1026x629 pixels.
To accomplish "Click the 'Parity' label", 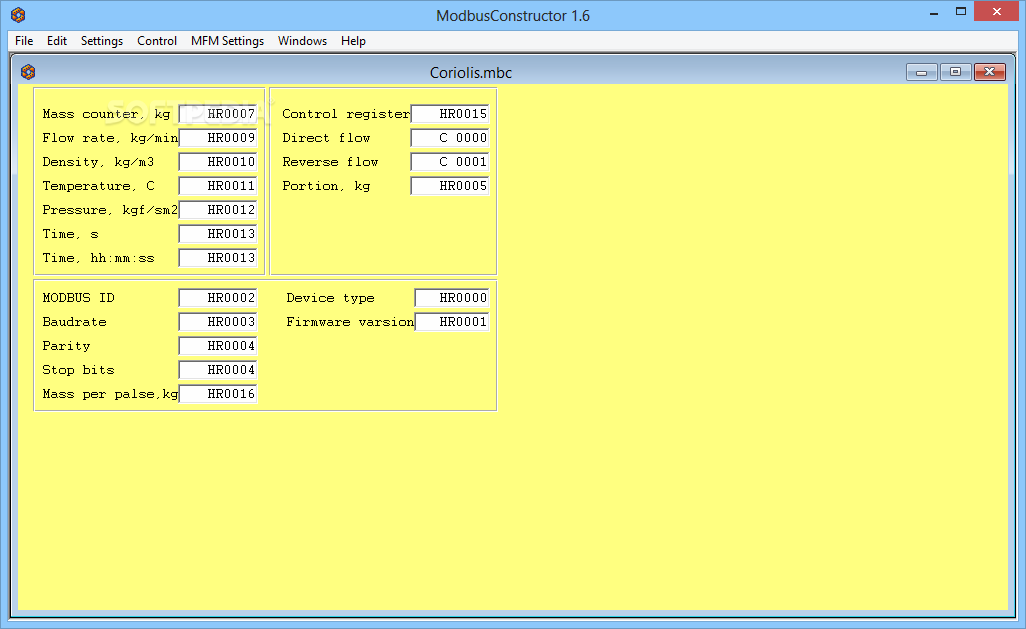I will pyautogui.click(x=66, y=346).
